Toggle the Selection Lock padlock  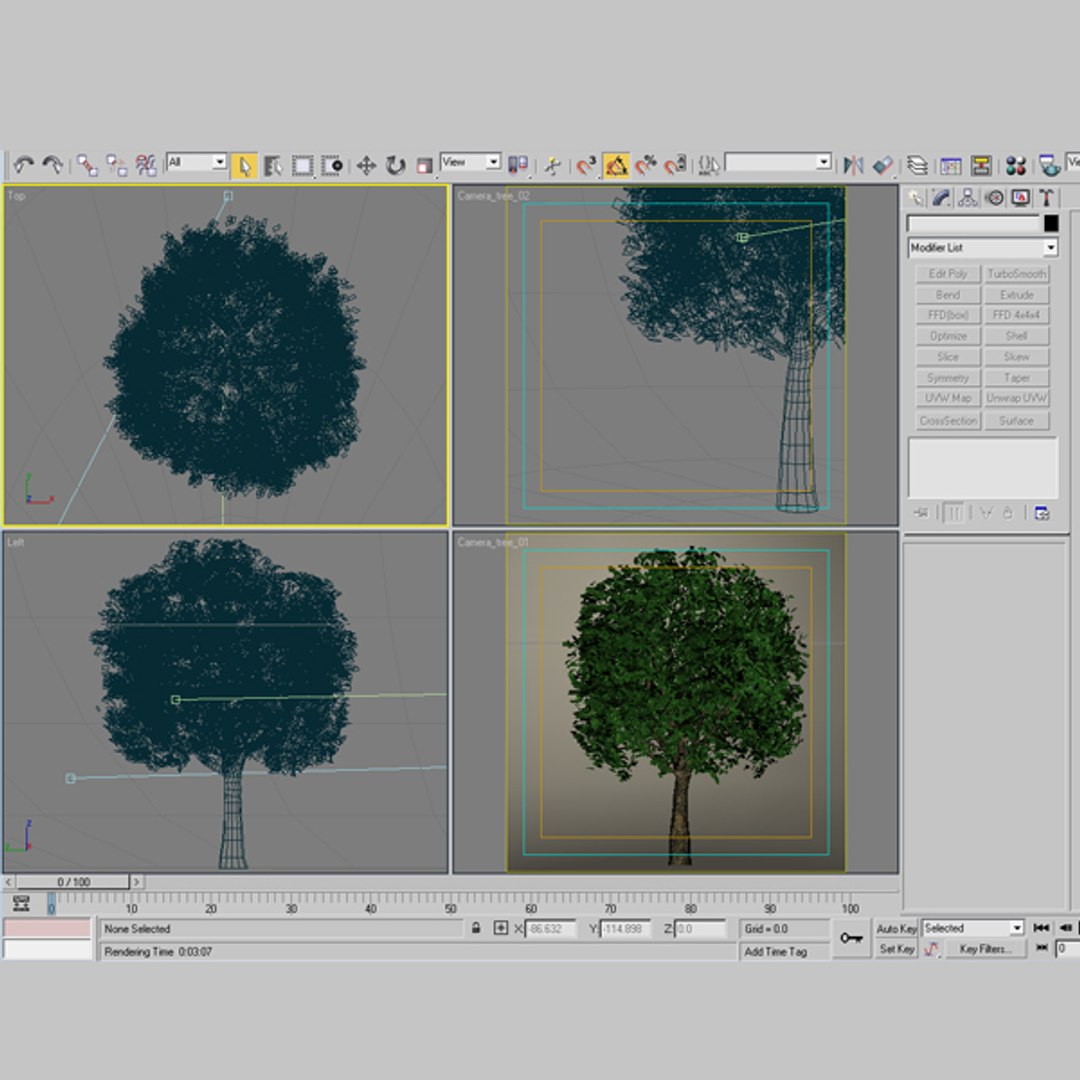pos(476,928)
